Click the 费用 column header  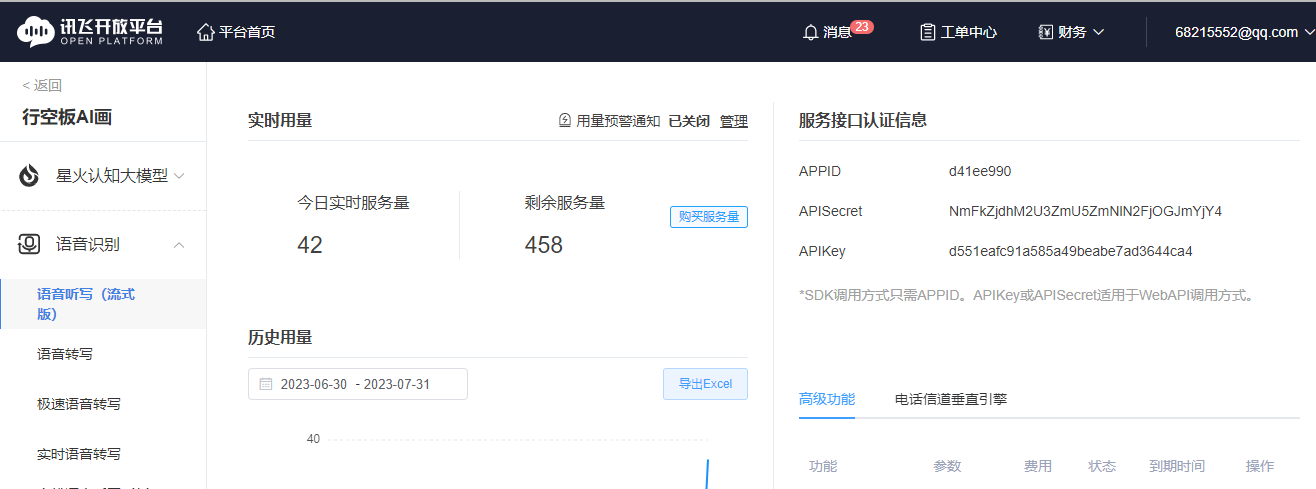pyautogui.click(x=1038, y=466)
